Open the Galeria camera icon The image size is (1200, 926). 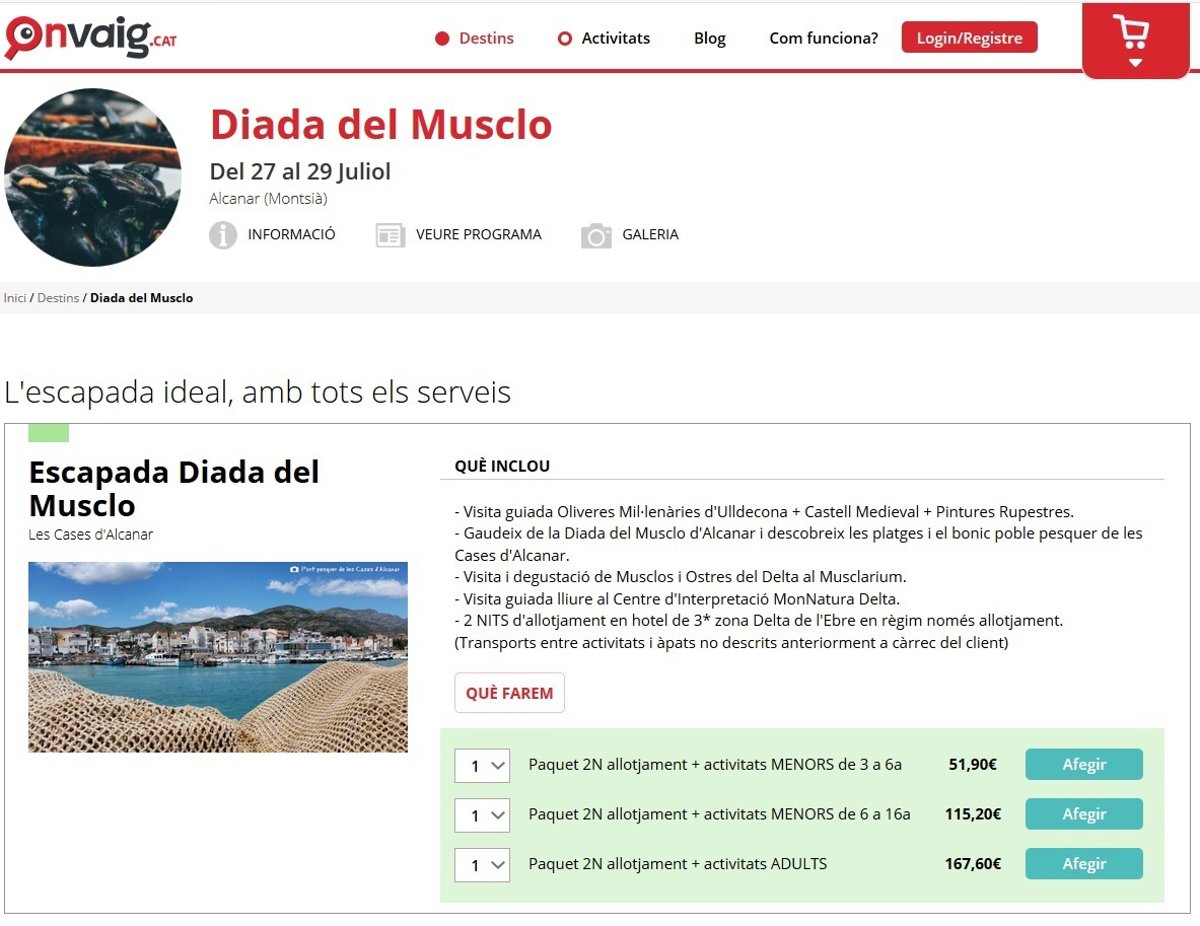coord(596,236)
